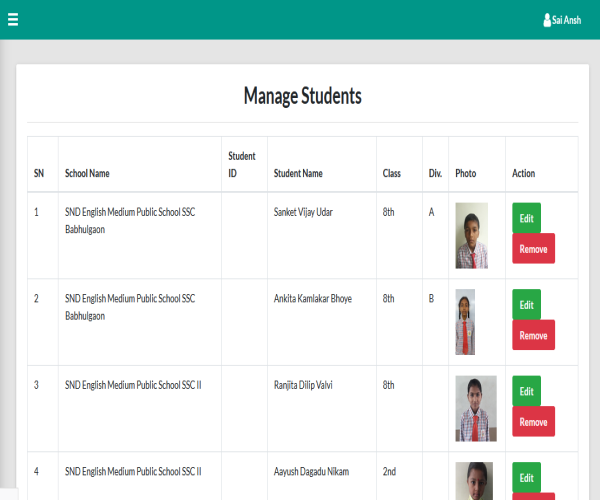
Task: Click the Sai Ansh username text
Action: click(566, 20)
